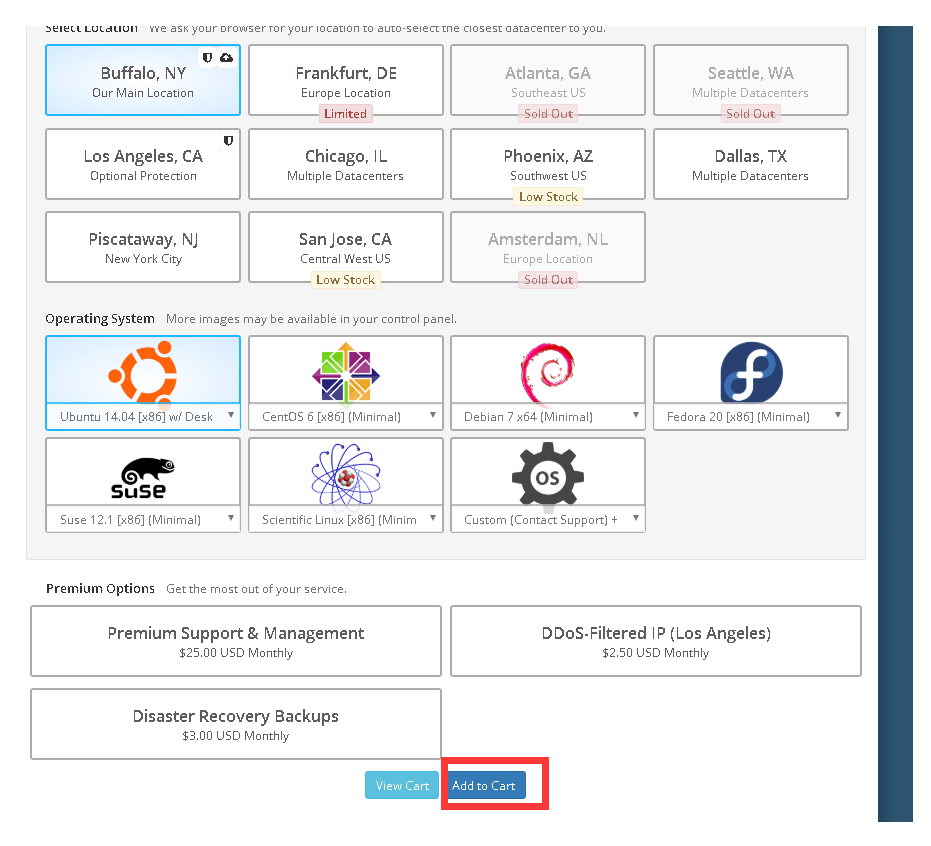Select Piscataway, NJ location

coord(143,247)
